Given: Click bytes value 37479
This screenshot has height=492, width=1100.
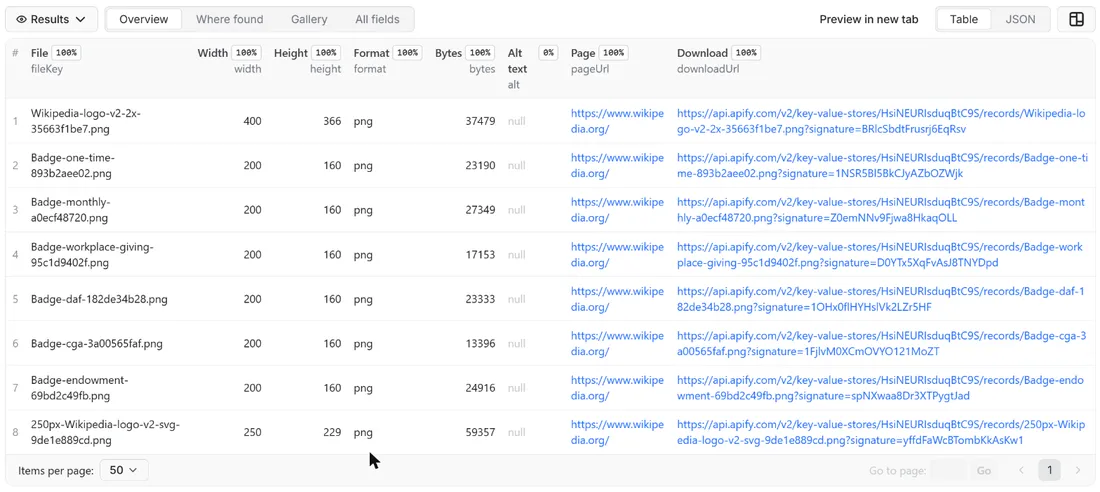Looking at the screenshot, I should pos(481,121).
